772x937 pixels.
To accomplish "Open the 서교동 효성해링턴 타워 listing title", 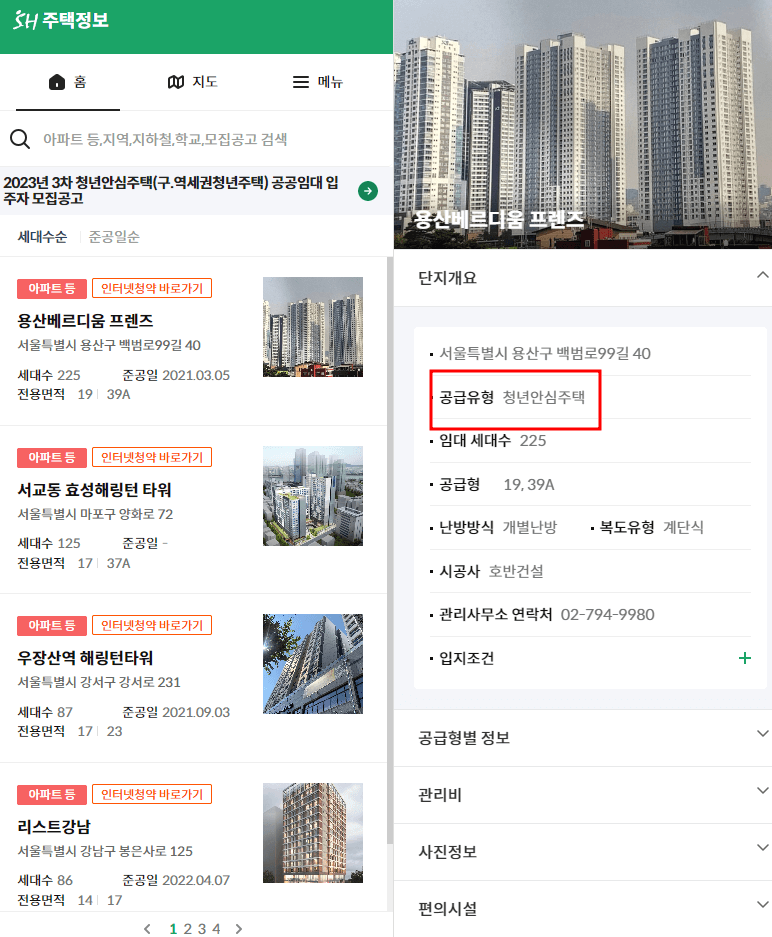I will click(94, 490).
